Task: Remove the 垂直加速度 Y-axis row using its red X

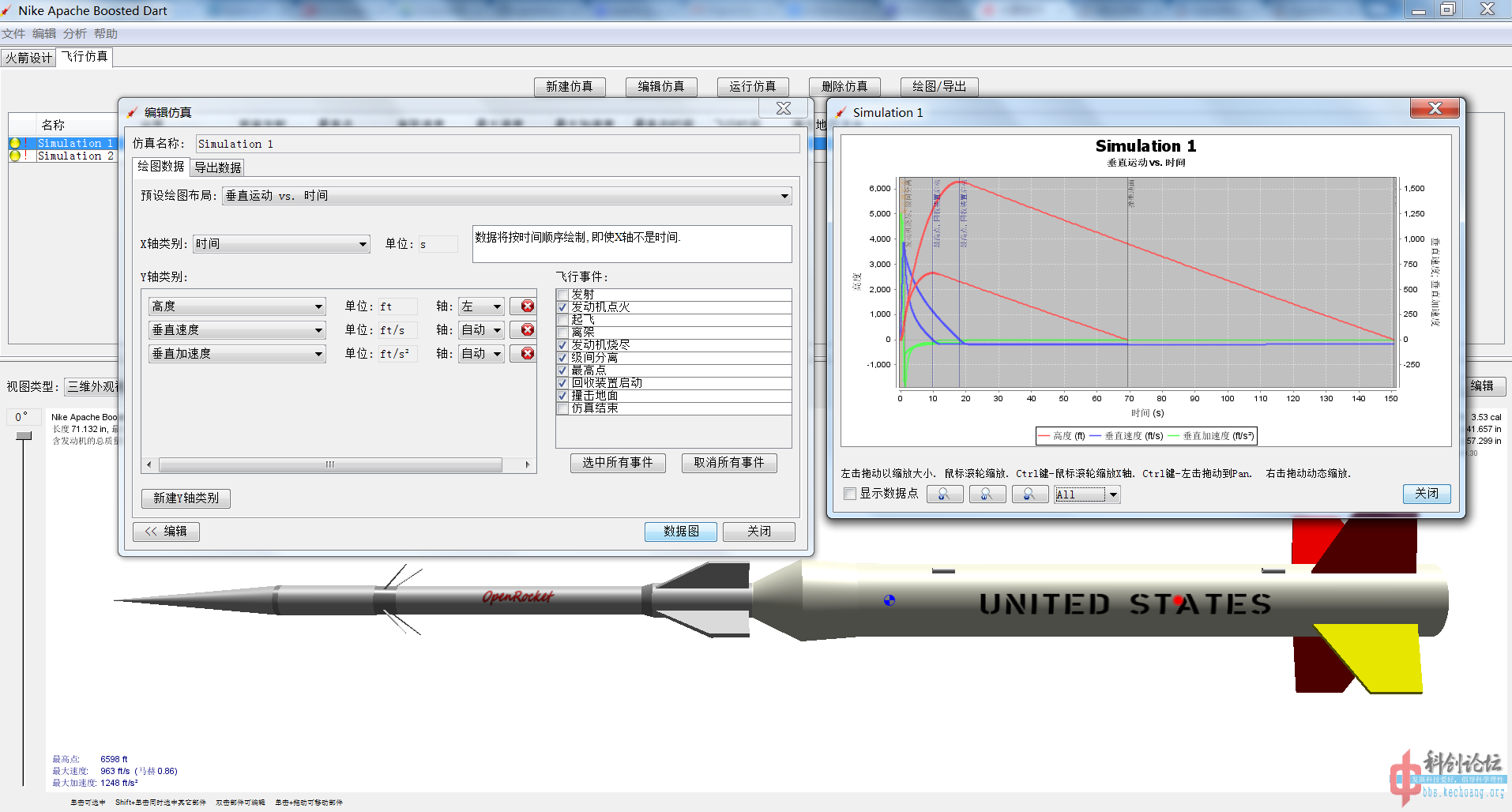Action: pyautogui.click(x=527, y=354)
